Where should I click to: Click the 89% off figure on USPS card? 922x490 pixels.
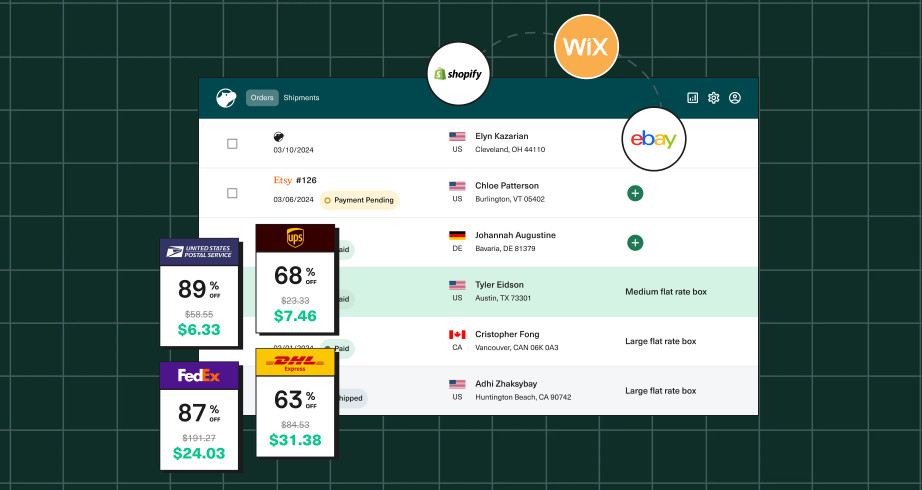(x=199, y=289)
